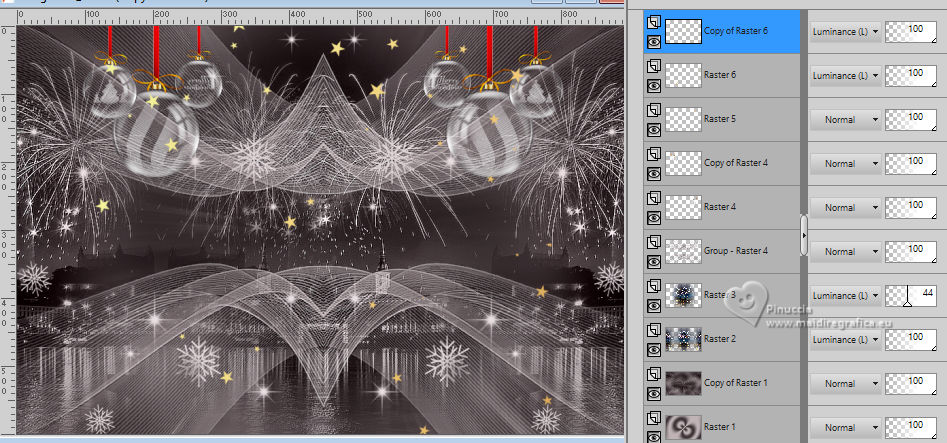Image resolution: width=947 pixels, height=443 pixels.
Task: Click the layer type icon for Raster 6
Action: tap(653, 67)
